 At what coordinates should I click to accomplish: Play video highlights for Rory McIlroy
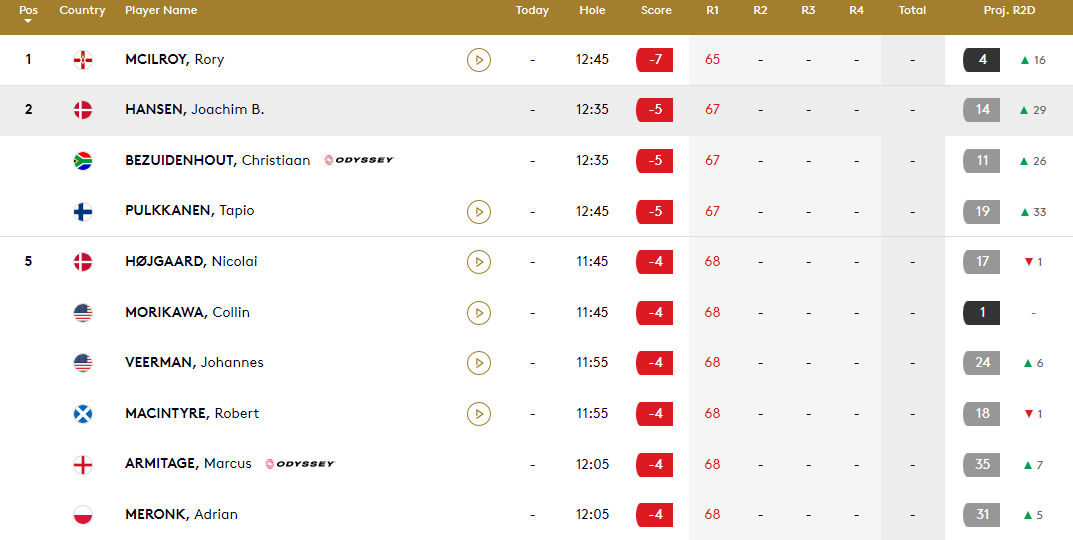(x=479, y=60)
